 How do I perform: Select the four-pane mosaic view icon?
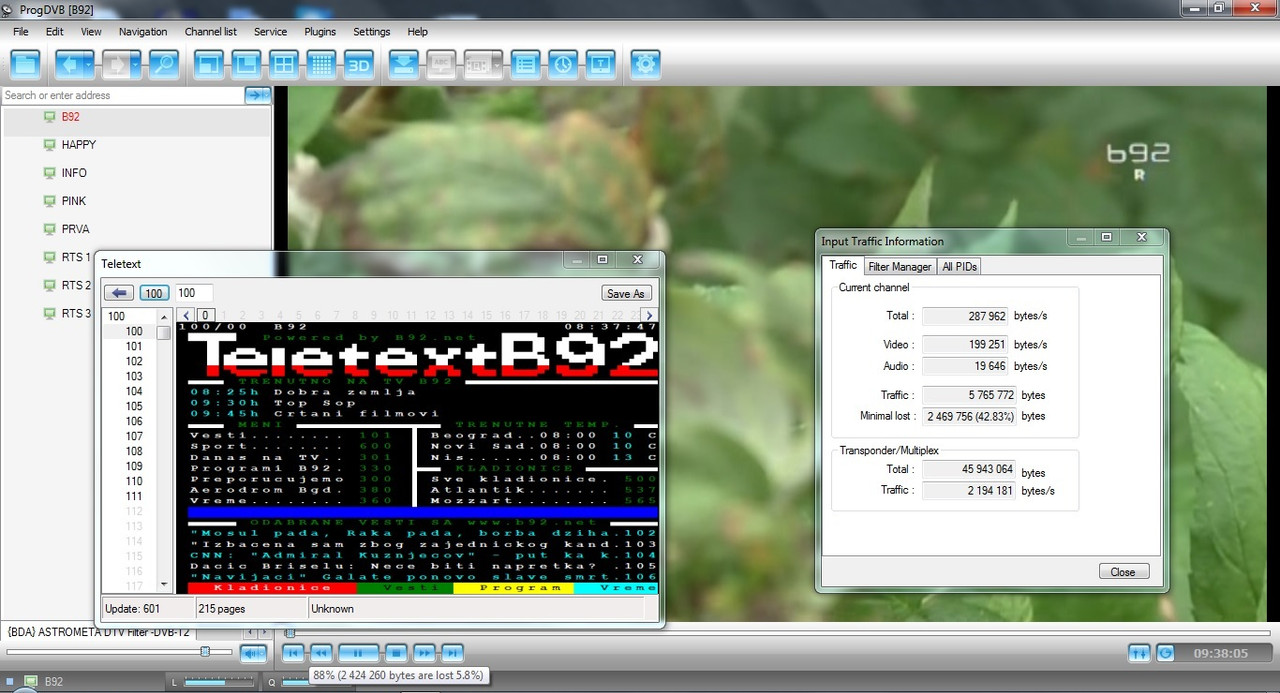tap(284, 65)
